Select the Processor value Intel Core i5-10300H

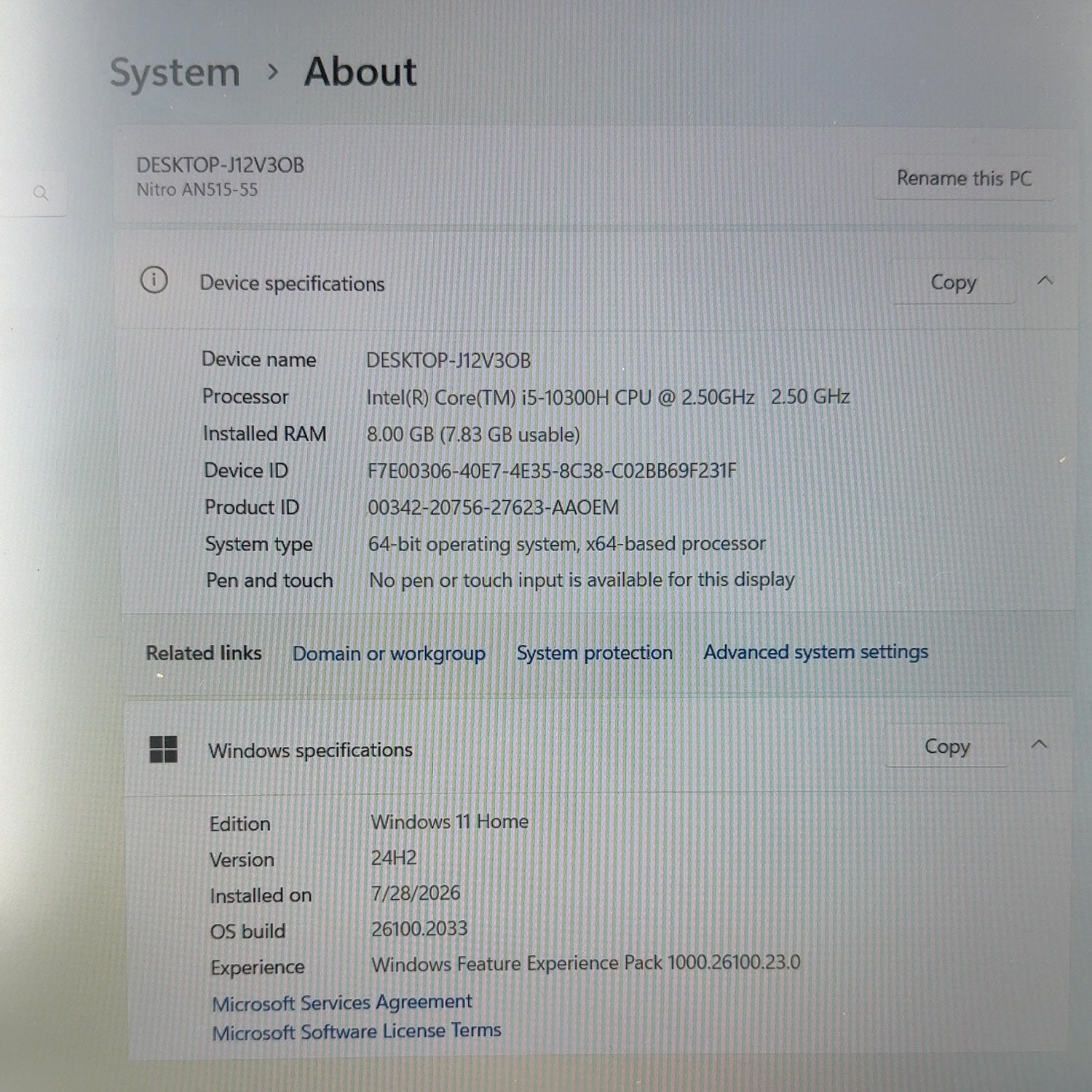[608, 397]
